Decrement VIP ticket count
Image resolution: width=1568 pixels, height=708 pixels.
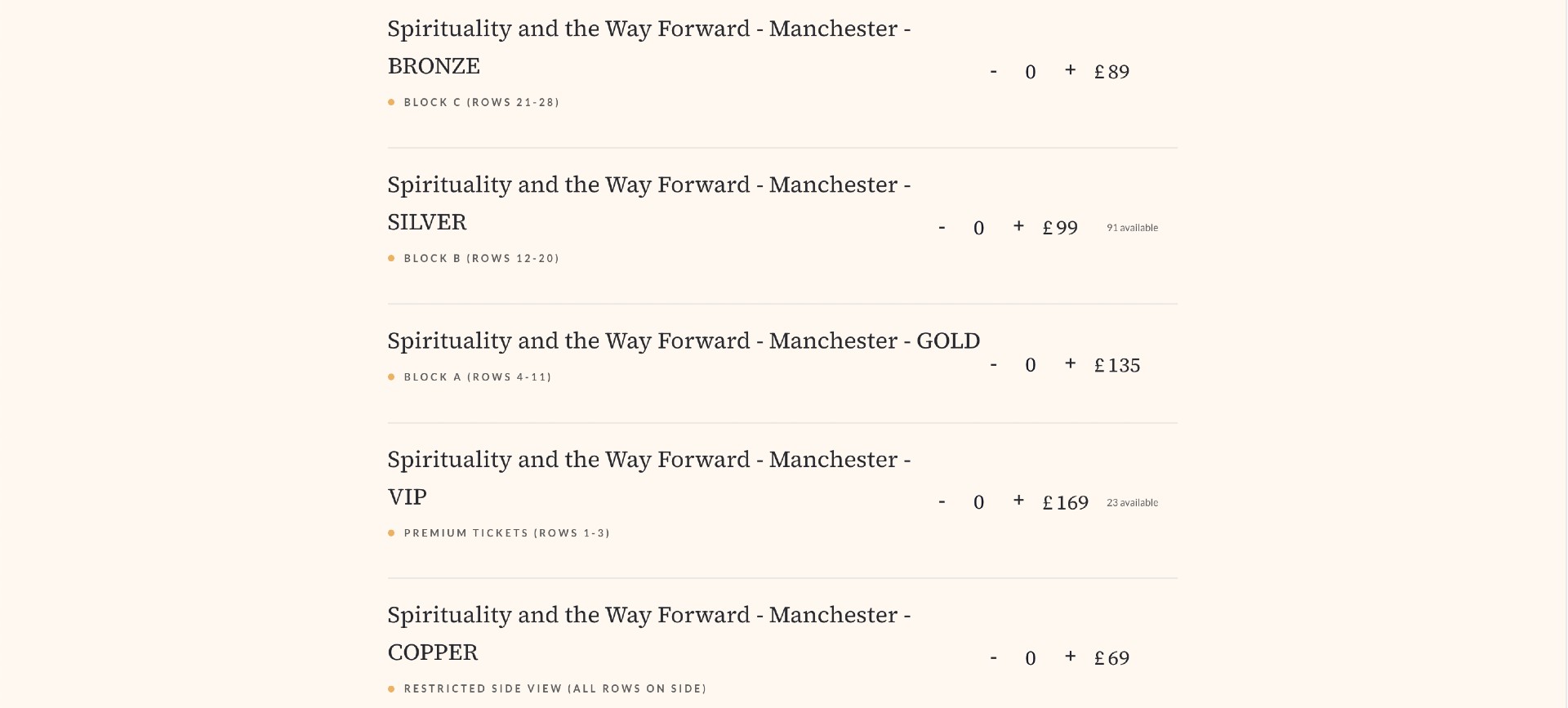coord(942,502)
